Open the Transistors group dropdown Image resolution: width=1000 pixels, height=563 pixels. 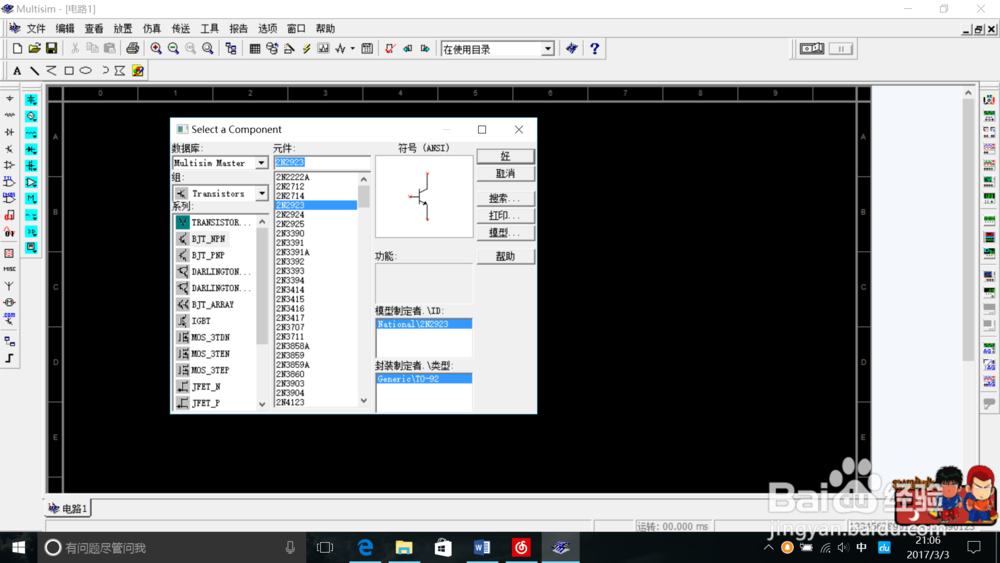coord(261,193)
